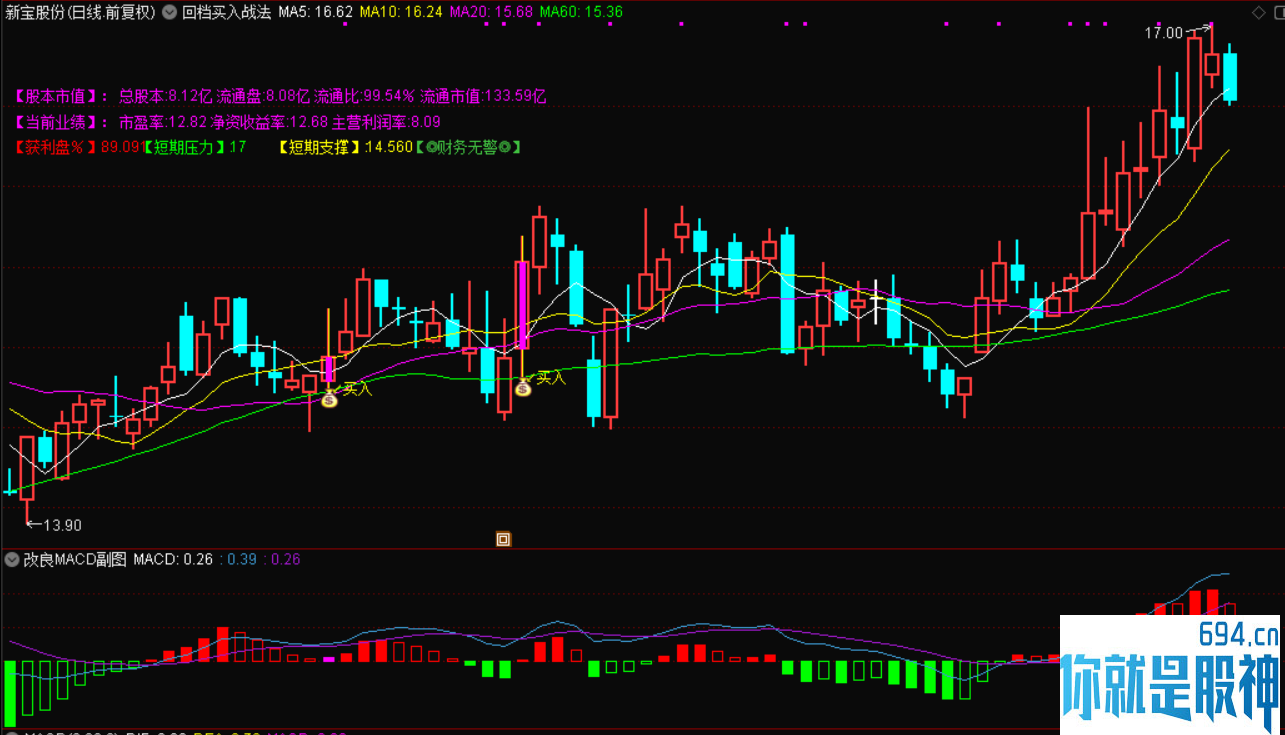Click the first 买入 money bag icon

click(329, 399)
